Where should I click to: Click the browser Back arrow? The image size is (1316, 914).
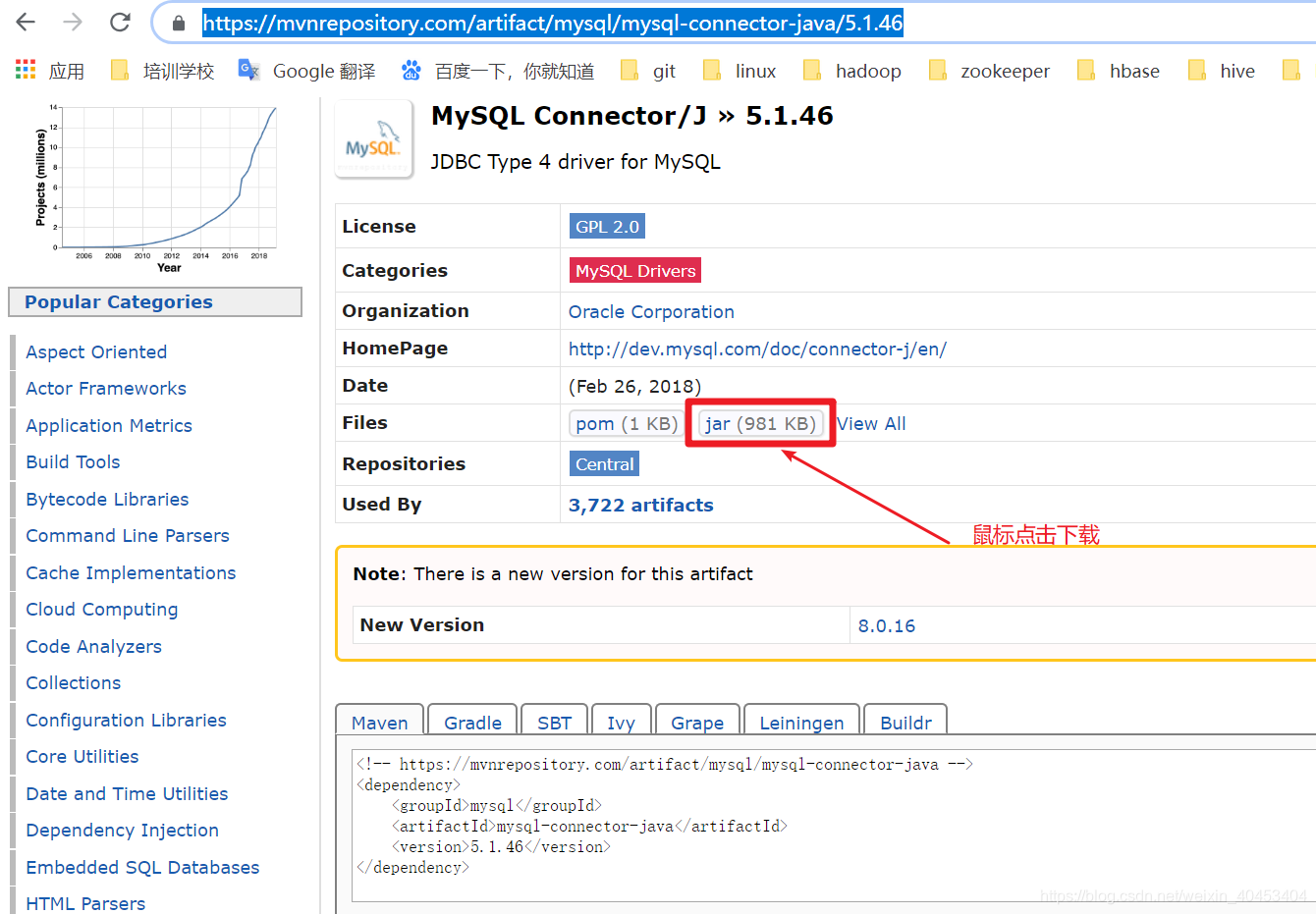(26, 23)
